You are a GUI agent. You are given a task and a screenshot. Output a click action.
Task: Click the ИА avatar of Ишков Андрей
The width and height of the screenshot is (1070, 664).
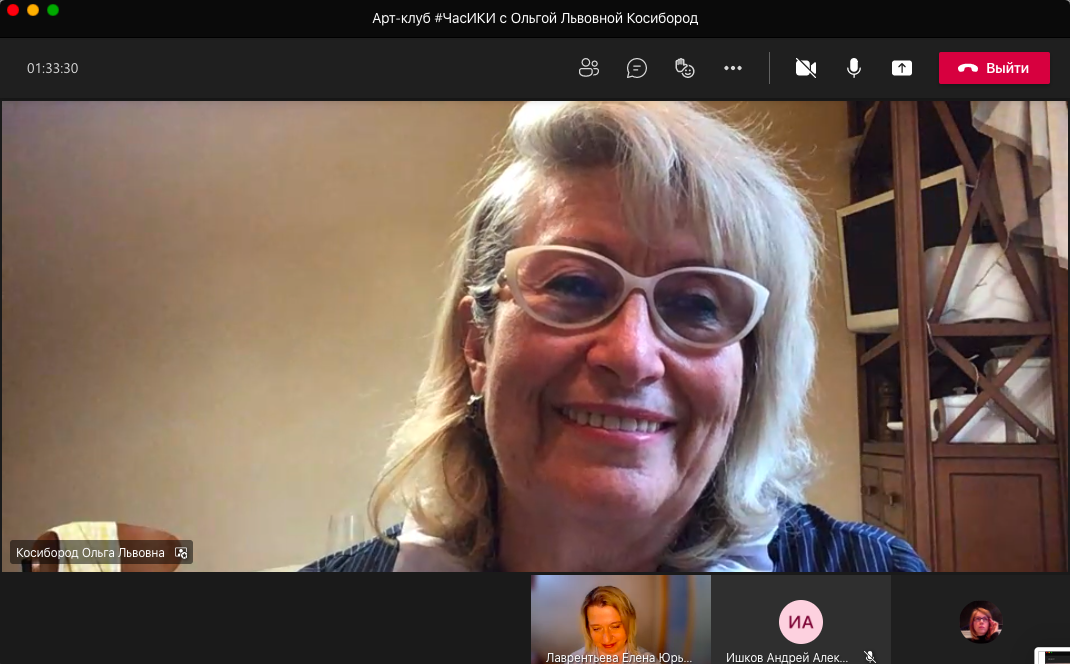point(801,622)
